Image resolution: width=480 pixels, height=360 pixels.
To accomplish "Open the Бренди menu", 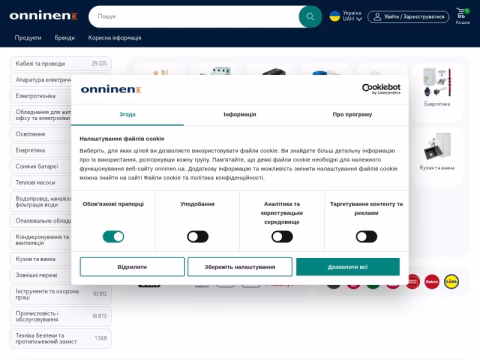I will [x=65, y=38].
